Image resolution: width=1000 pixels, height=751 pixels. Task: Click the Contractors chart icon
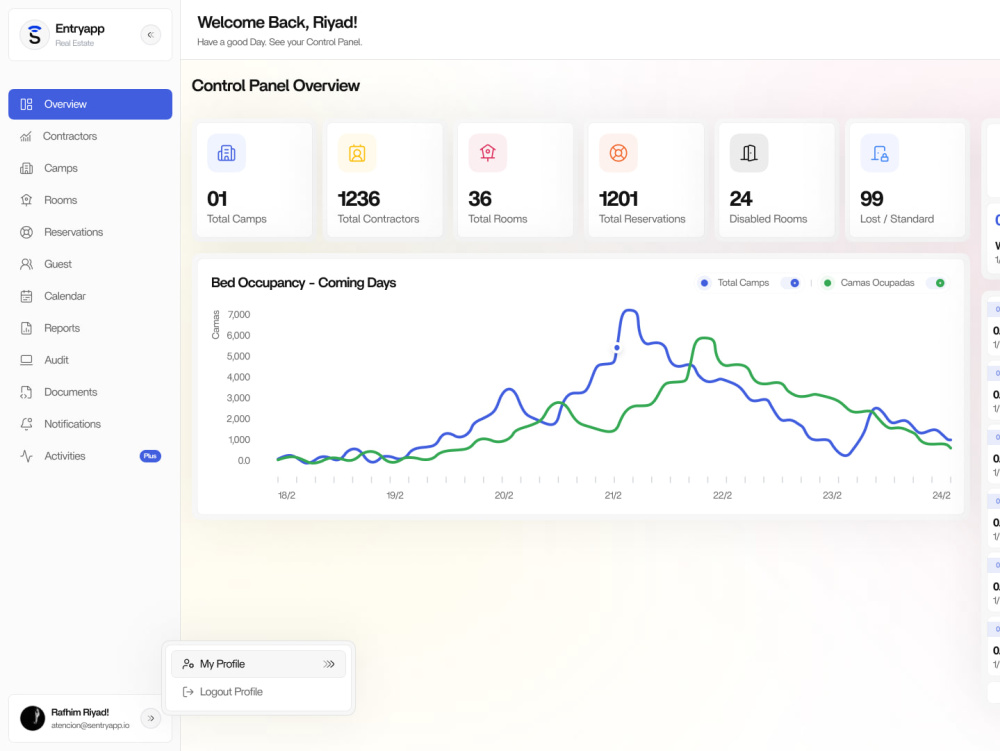pyautogui.click(x=26, y=136)
